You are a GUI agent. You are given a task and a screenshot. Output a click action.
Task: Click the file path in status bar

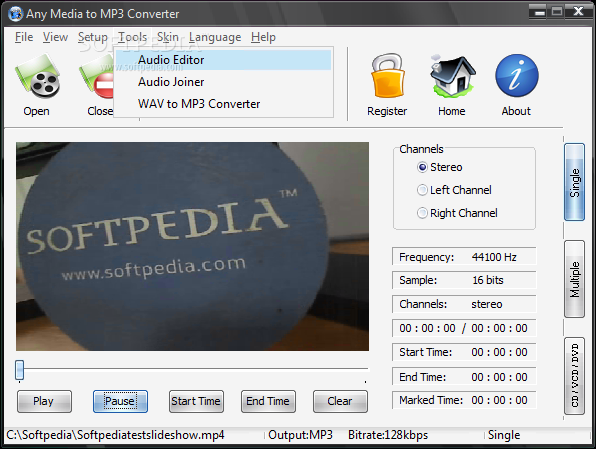116,435
